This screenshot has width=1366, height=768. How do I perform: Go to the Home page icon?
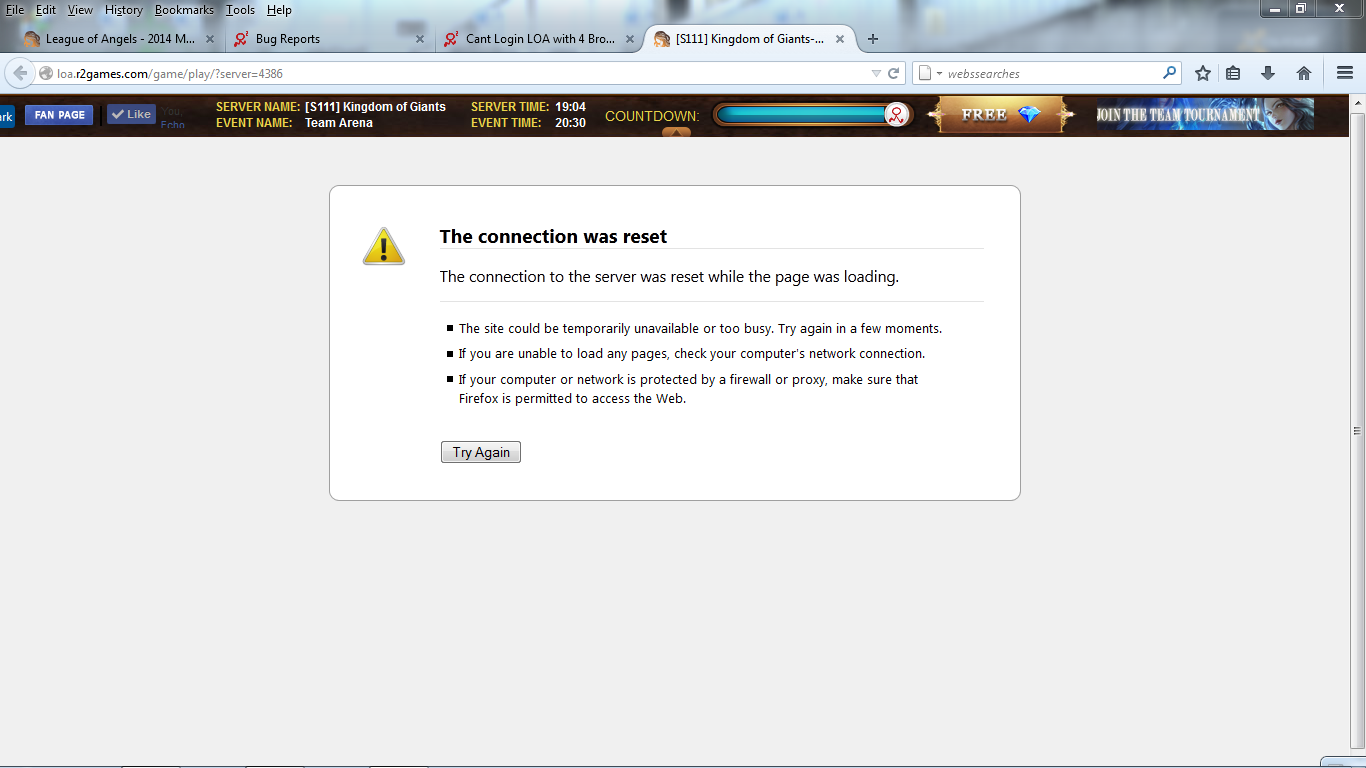coord(1304,73)
